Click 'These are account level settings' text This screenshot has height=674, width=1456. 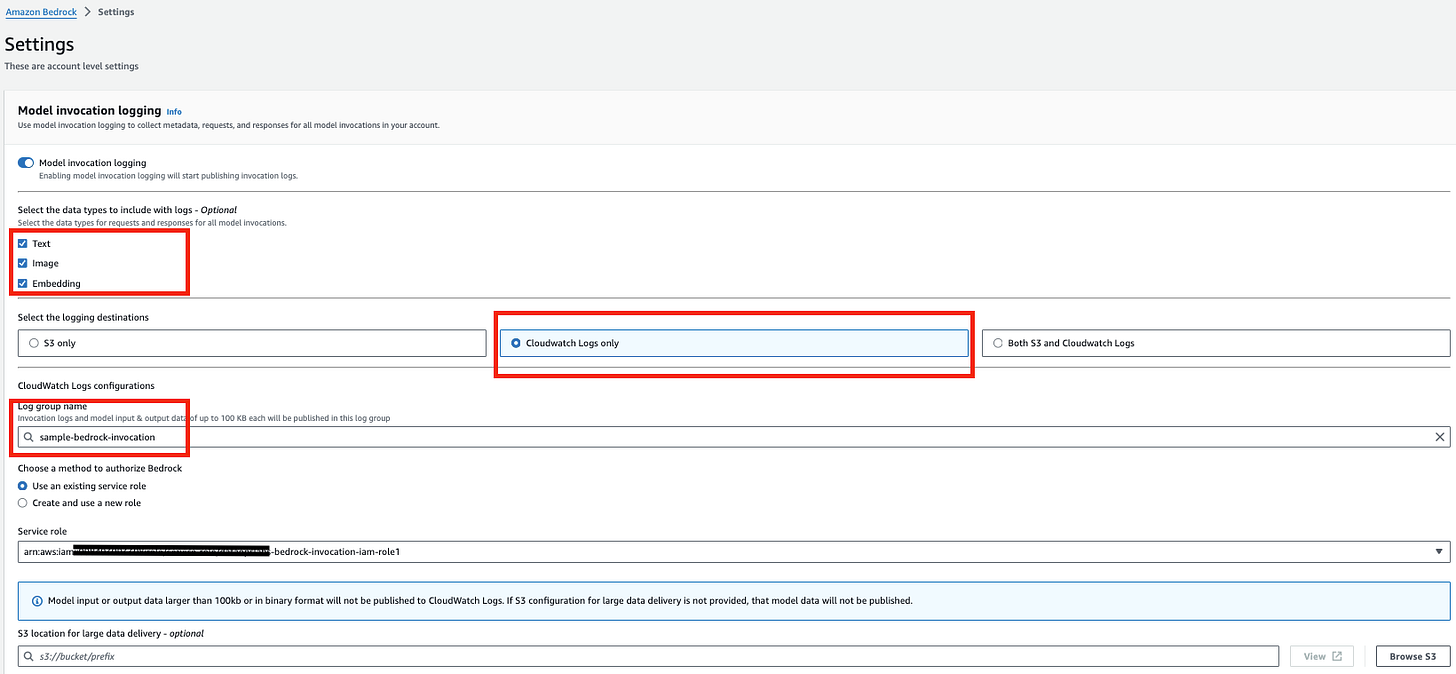(71, 66)
